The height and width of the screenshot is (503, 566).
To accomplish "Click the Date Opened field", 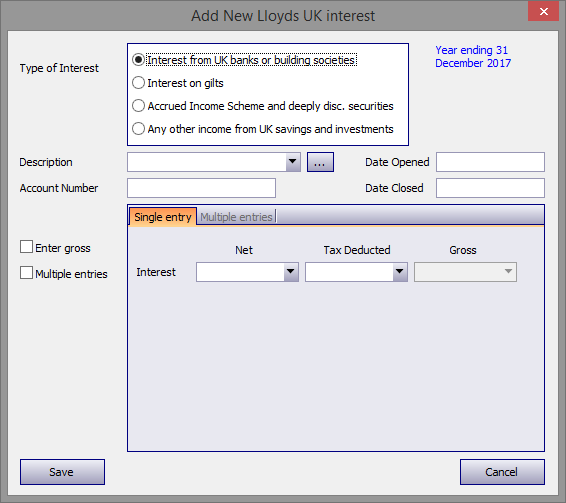I will [490, 162].
